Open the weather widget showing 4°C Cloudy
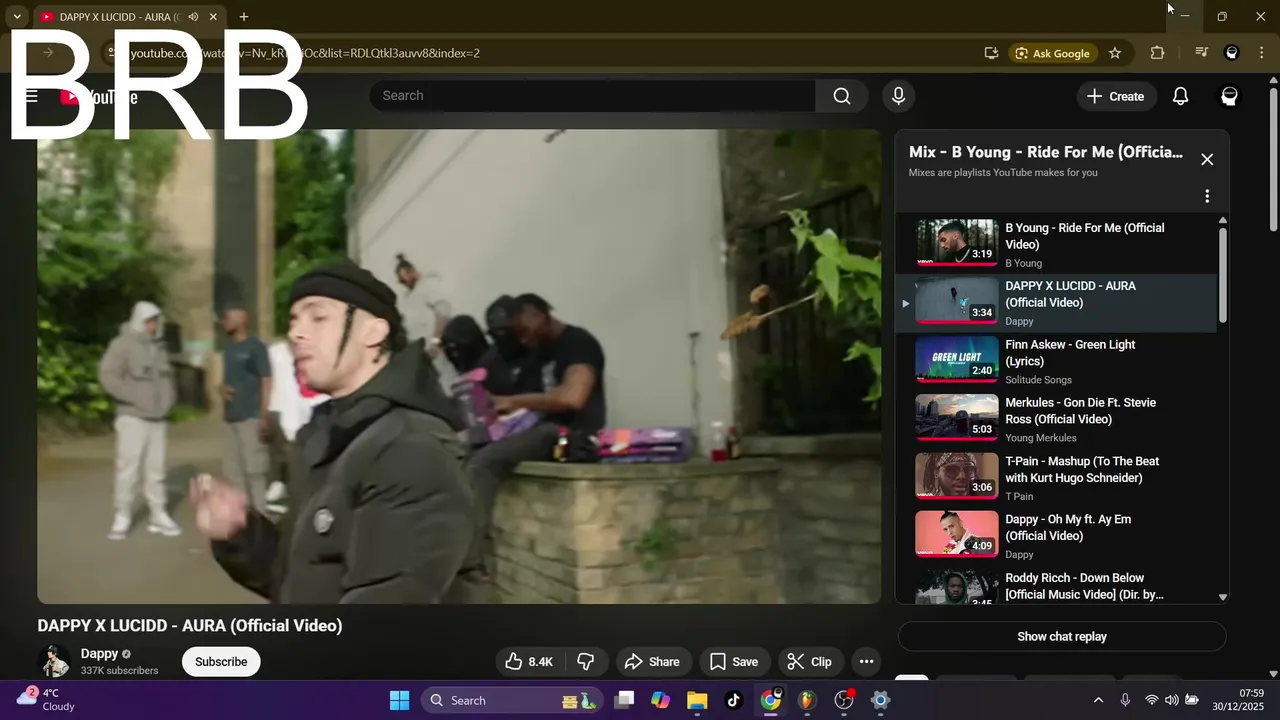Viewport: 1280px width, 720px height. [x=46, y=700]
